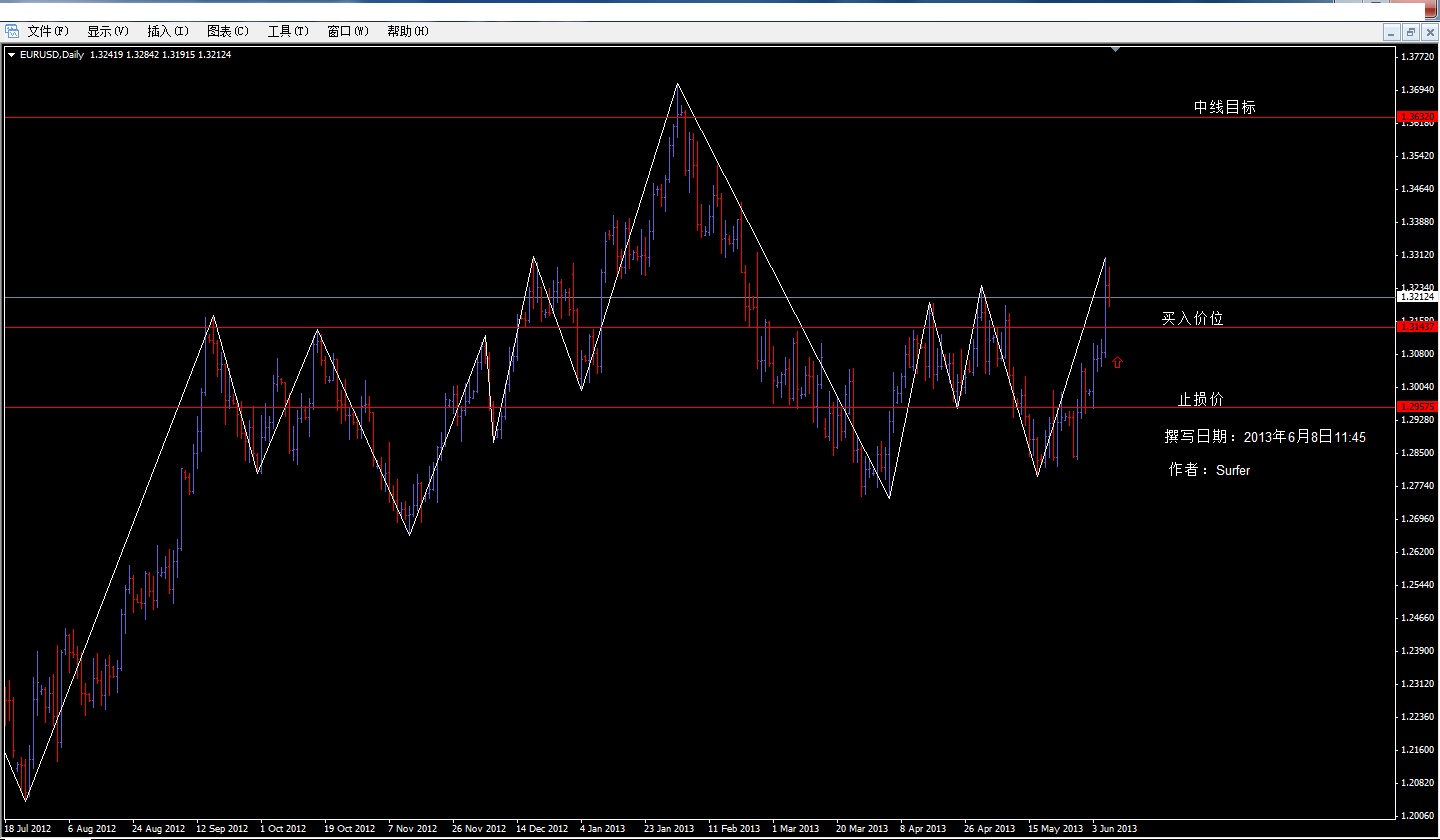
Task: Click the 12 Sep 2012 date label
Action: [x=221, y=828]
